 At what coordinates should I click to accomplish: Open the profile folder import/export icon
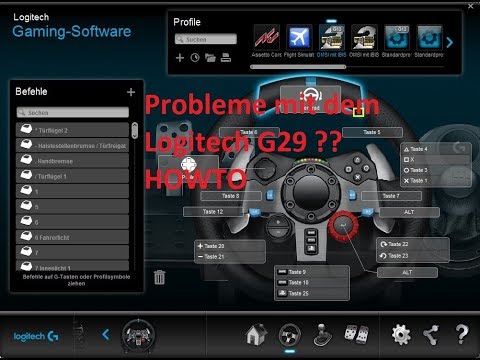pyautogui.click(x=210, y=58)
